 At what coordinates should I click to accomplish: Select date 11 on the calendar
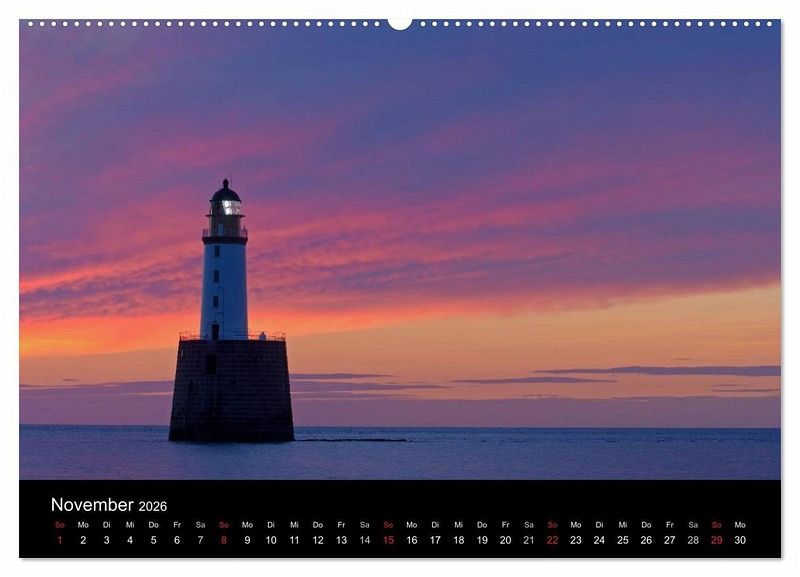(294, 540)
